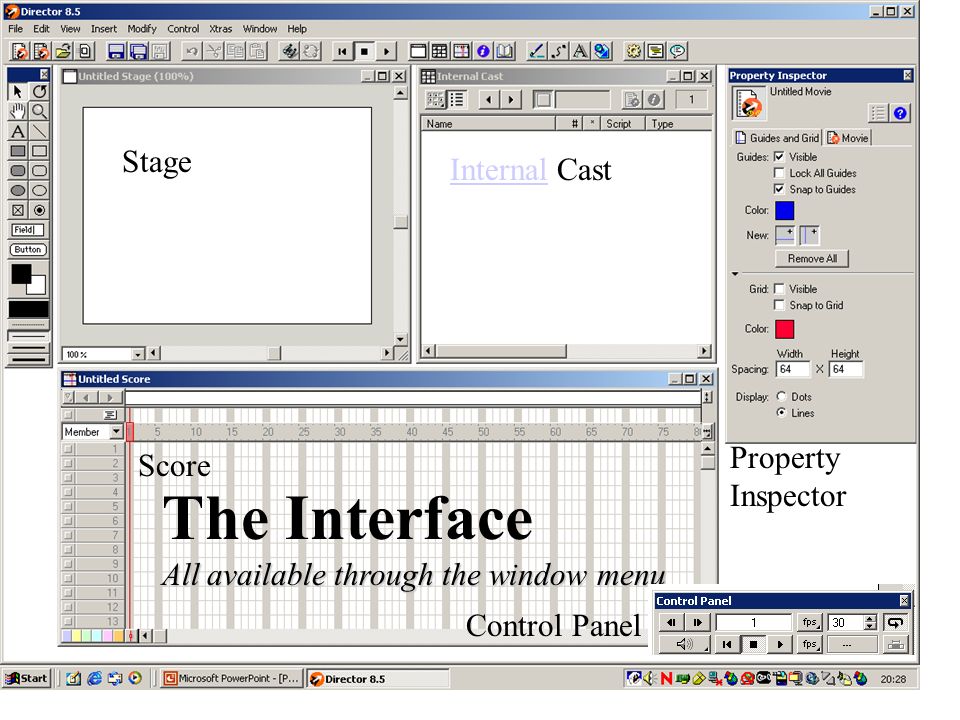Image resolution: width=960 pixels, height=720 pixels.
Task: Select Dots display radio button
Action: pos(781,396)
